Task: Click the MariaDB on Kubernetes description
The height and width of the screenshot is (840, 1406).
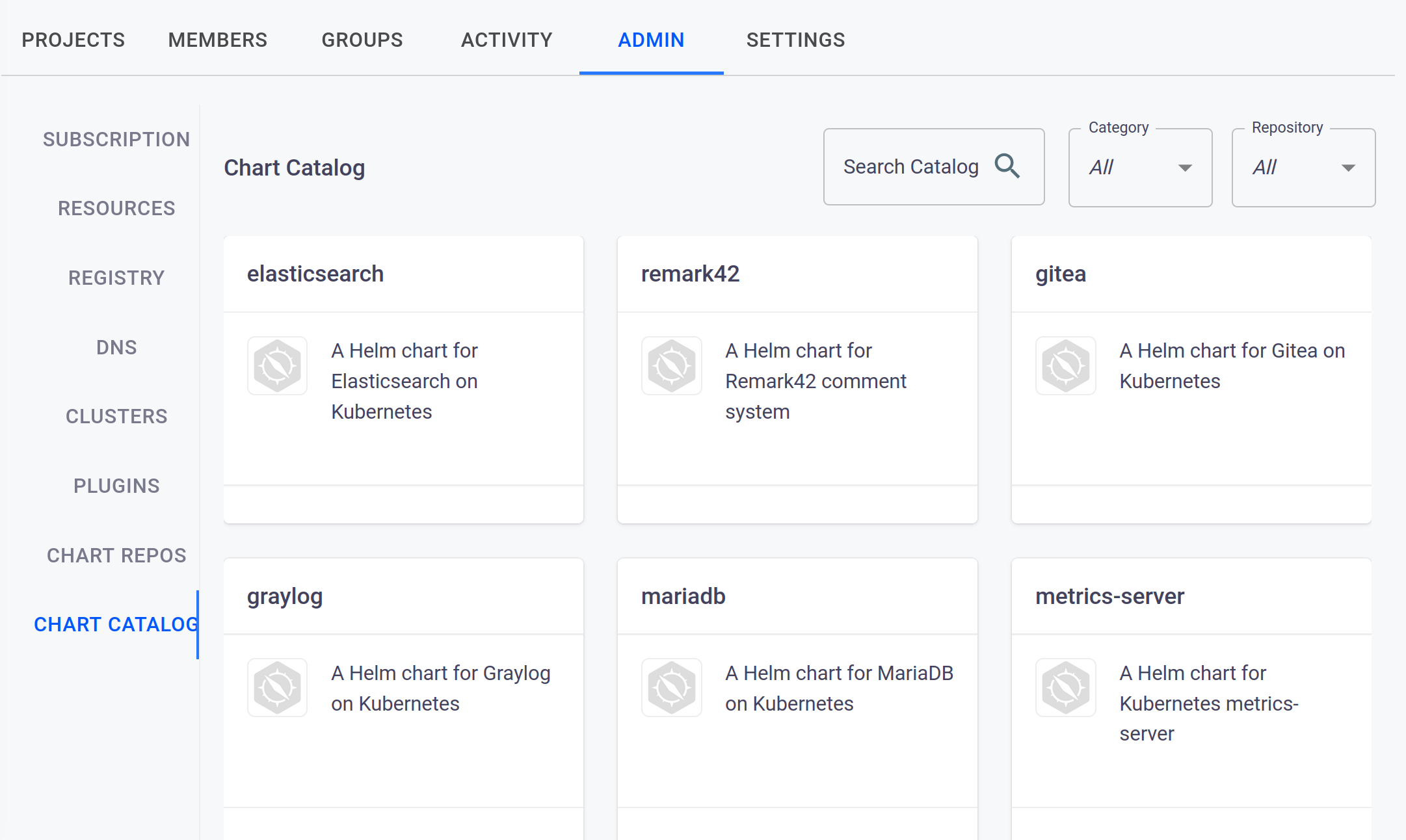Action: tap(839, 688)
